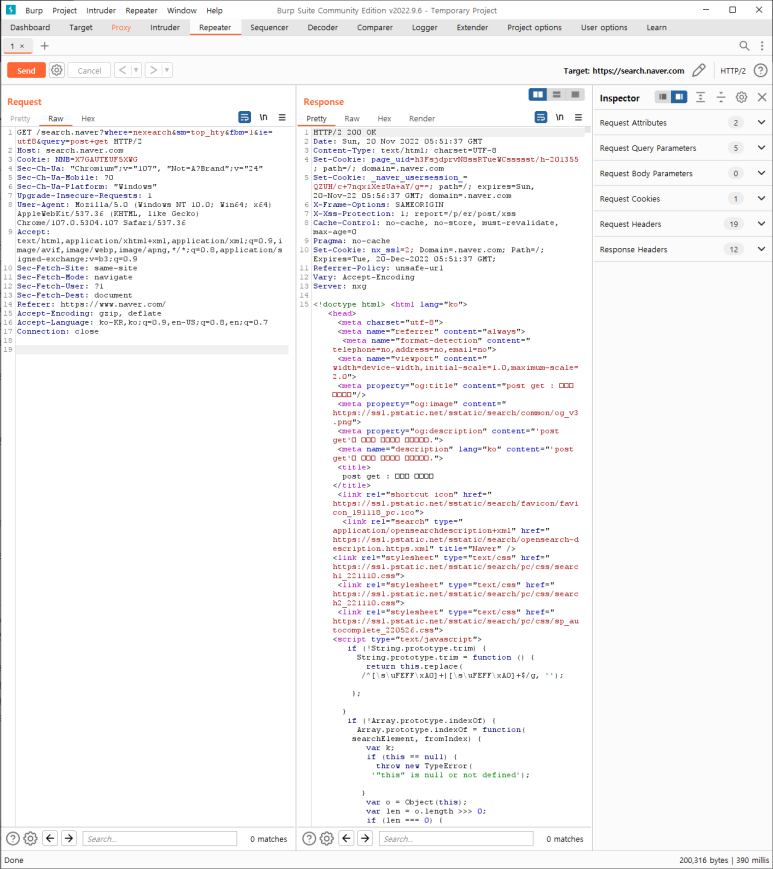Go to next request in history
Viewport: 773px width, 869px height.
point(153,70)
